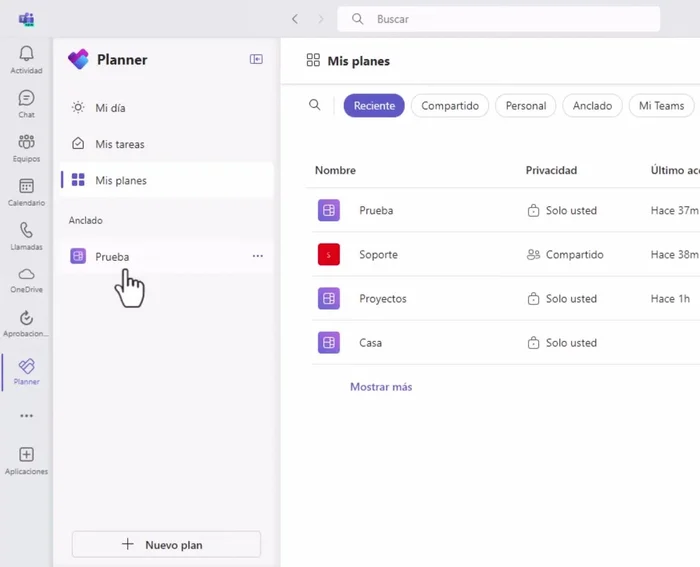Open Llamadas phone icon
Image resolution: width=700 pixels, height=567 pixels.
coord(26,236)
